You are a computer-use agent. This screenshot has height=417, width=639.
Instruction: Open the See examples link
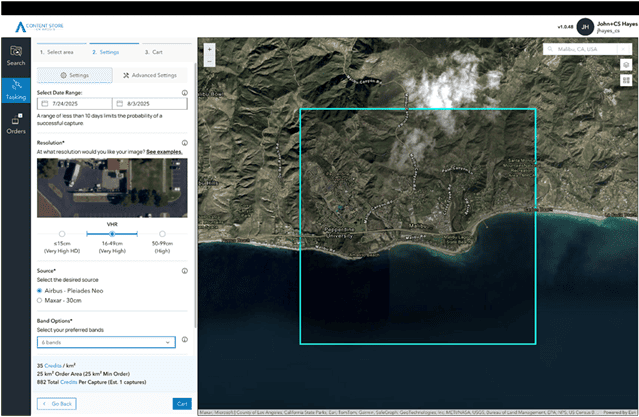(x=164, y=152)
